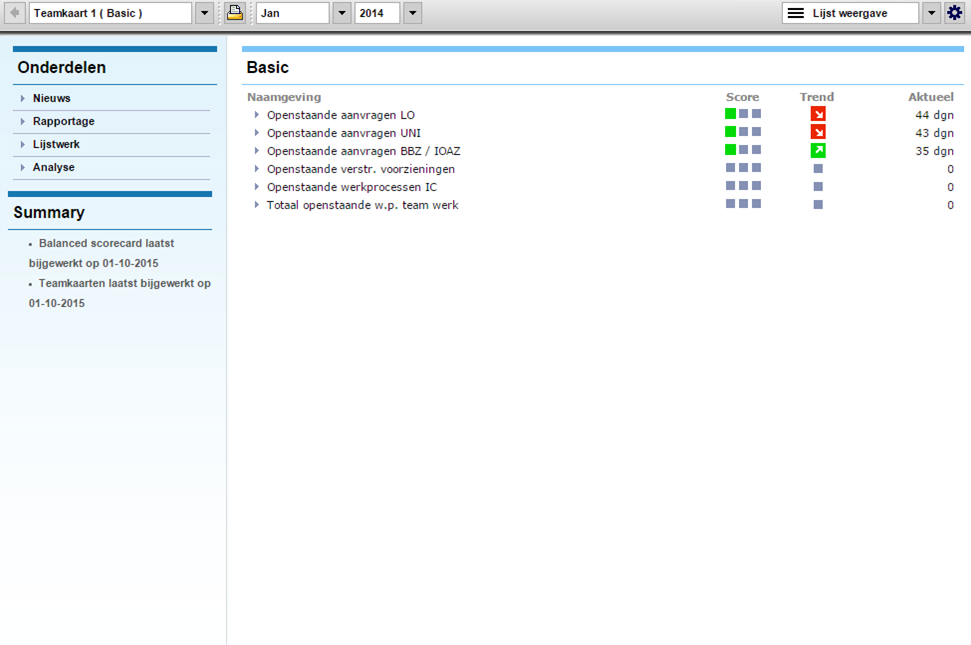Expand the Openstaande aanvragen LO row

pos(257,115)
